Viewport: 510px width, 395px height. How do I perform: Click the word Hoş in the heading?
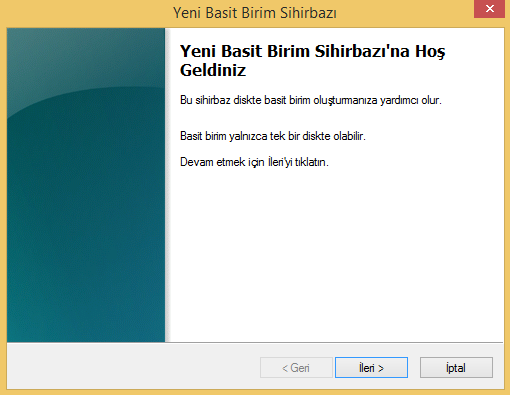[430, 52]
